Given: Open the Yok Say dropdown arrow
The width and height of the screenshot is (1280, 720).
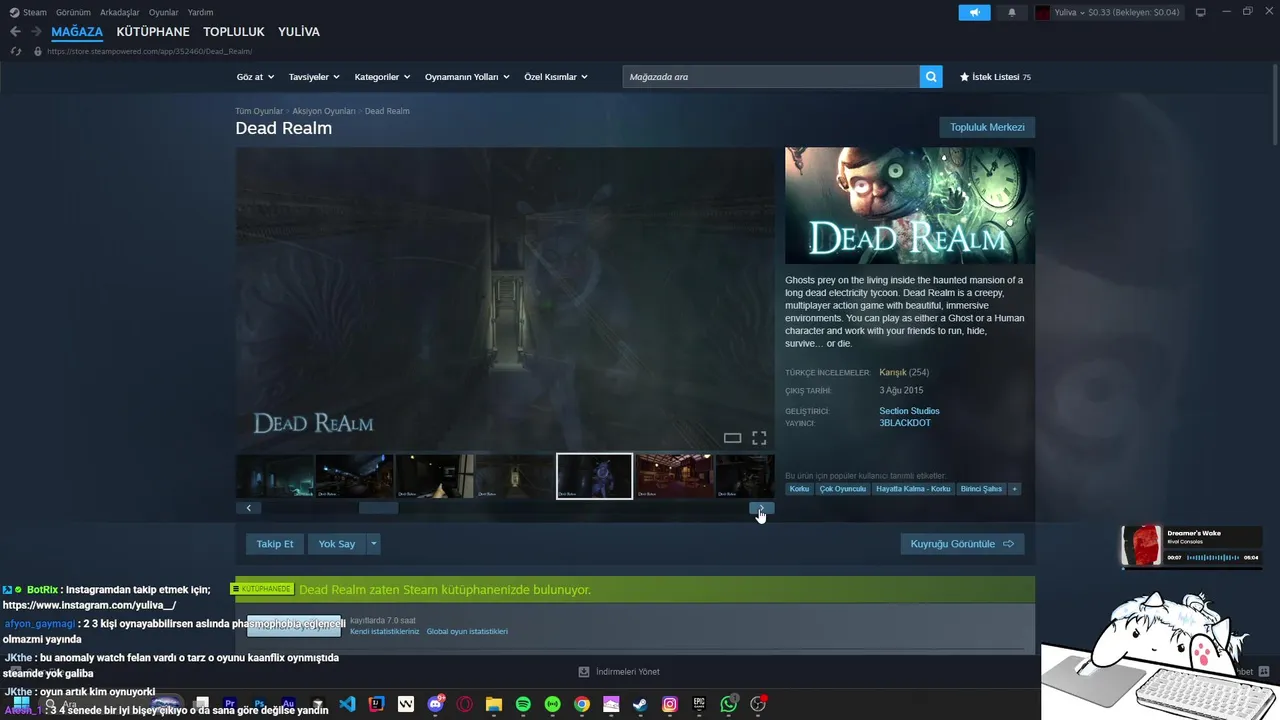Looking at the screenshot, I should pyautogui.click(x=374, y=544).
